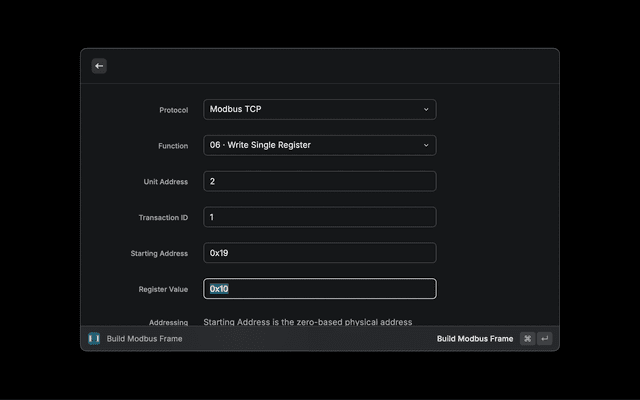
Task: Select the Starting Address field showing 0x19
Action: 320,253
